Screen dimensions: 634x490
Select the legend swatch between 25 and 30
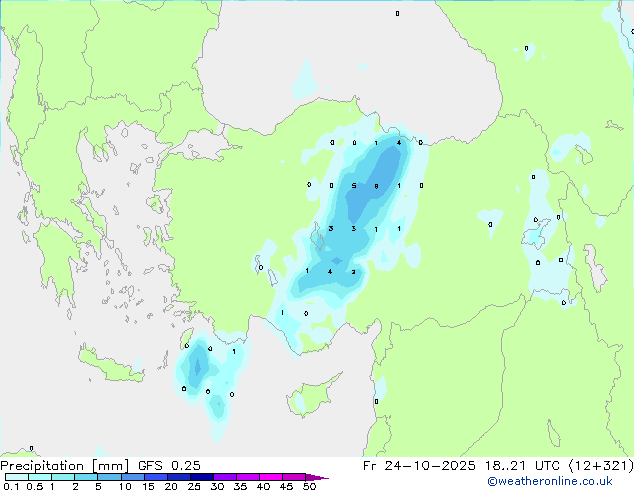pyautogui.click(x=201, y=477)
